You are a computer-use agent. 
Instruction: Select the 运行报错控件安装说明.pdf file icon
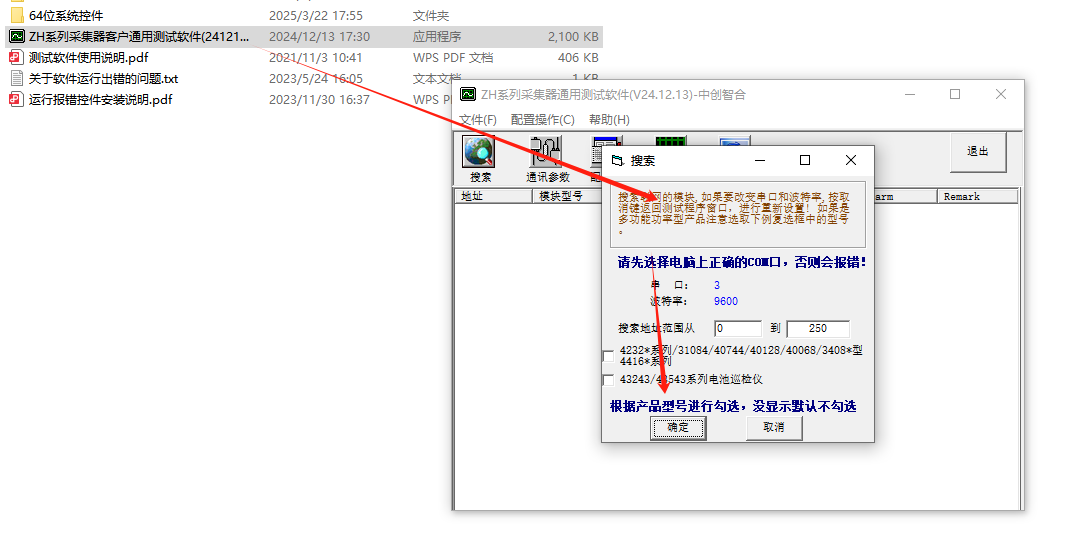[x=17, y=100]
